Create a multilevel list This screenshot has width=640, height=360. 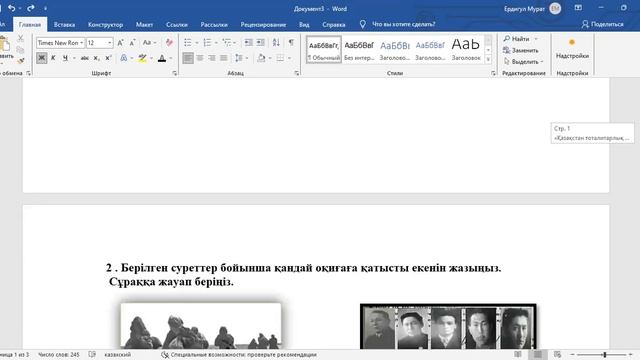227,43
